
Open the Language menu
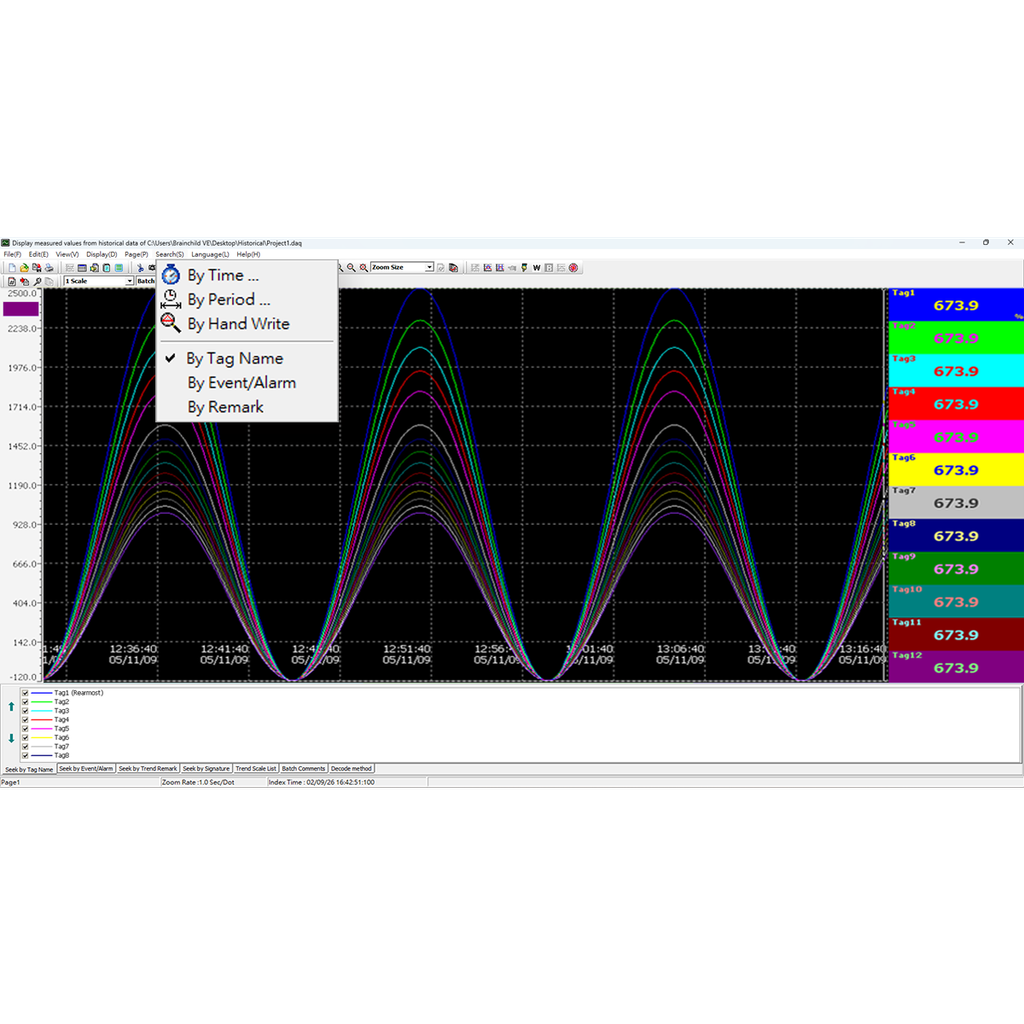click(209, 253)
